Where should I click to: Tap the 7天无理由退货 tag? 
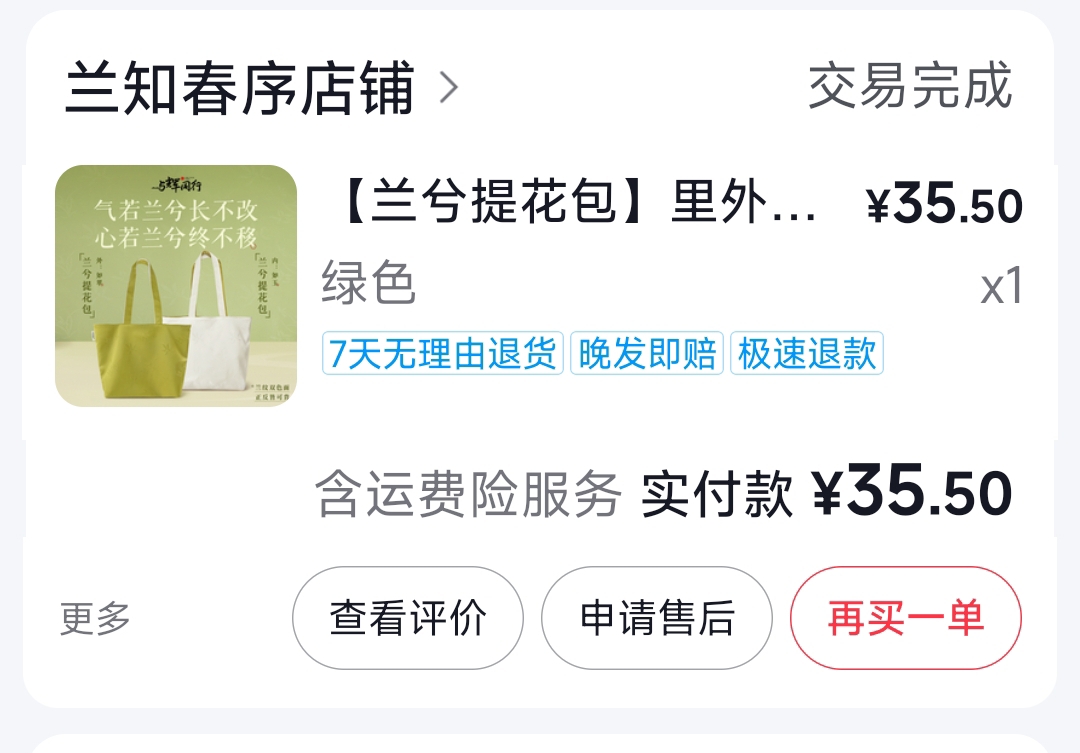point(442,353)
